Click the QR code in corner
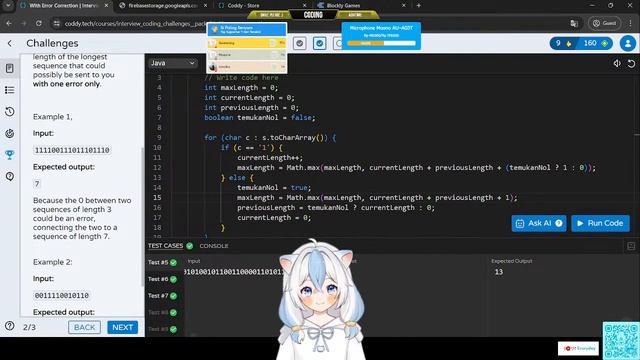The width and height of the screenshot is (640, 360). (621, 341)
